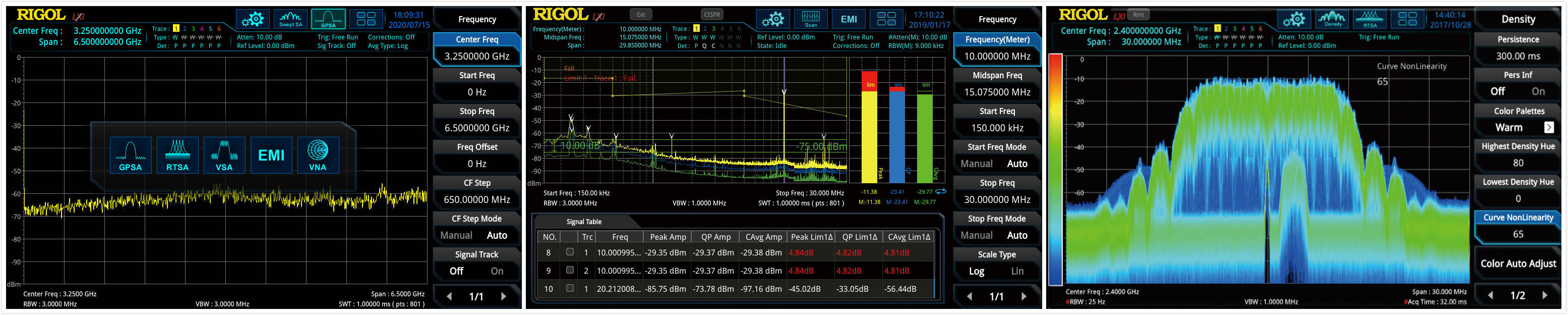Viewport: 1568px width, 315px height.
Task: Select trace 3 in the EMI screen trace bar
Action: (x=713, y=29)
